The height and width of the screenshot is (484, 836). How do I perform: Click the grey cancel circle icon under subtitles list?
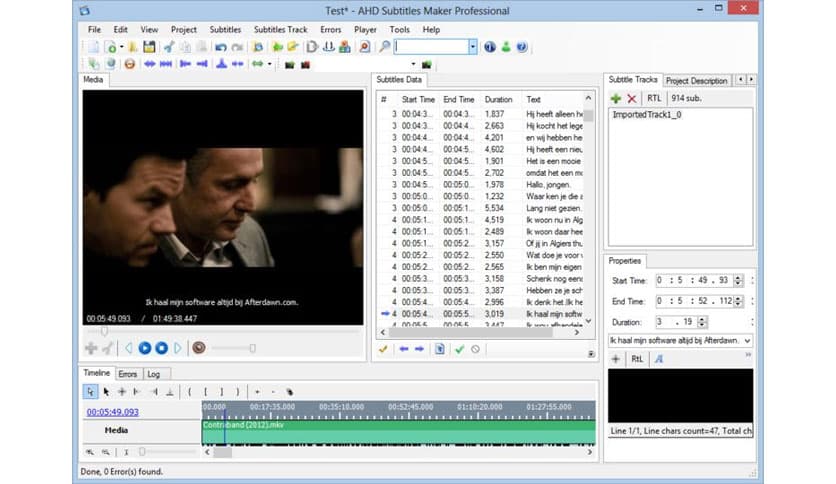click(475, 349)
